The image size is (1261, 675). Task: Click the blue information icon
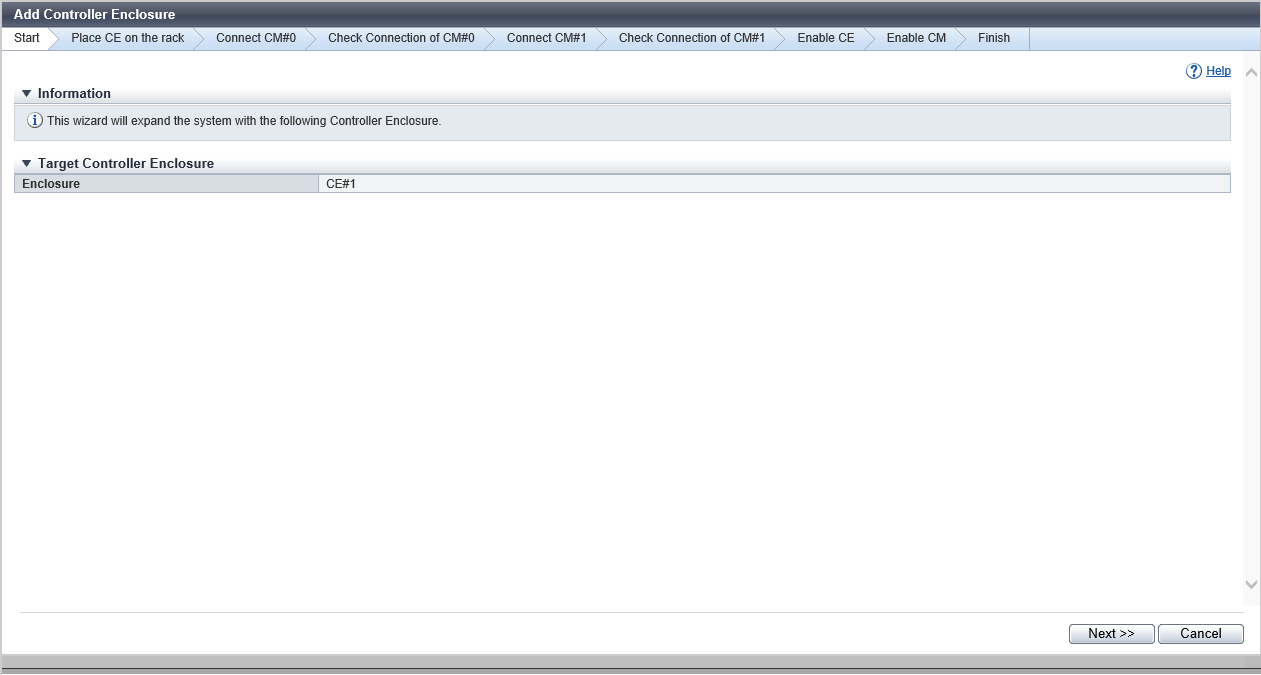tap(35, 121)
